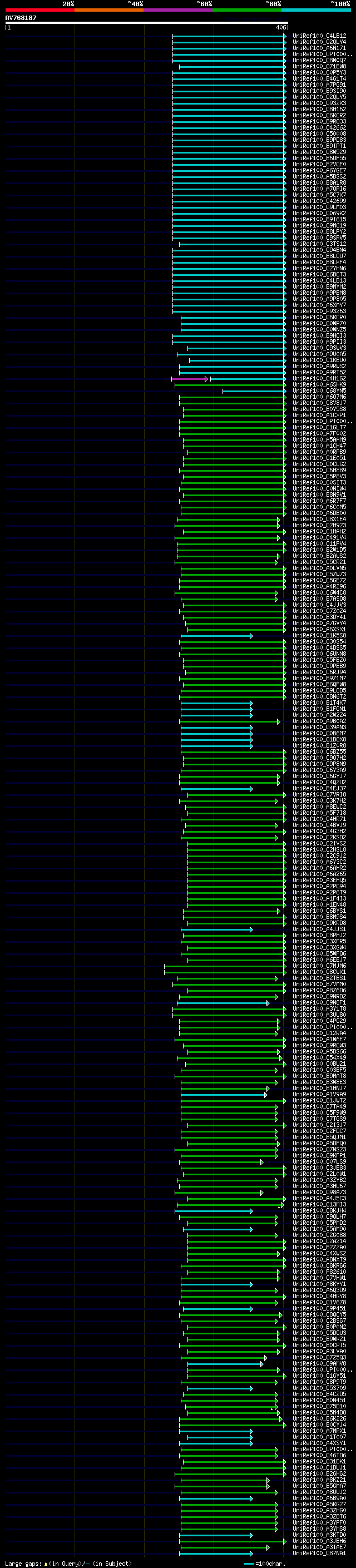The height and width of the screenshot is (1568, 356).
Task: Click the UniRef100_B9MYM2 label
Action: point(319,286)
